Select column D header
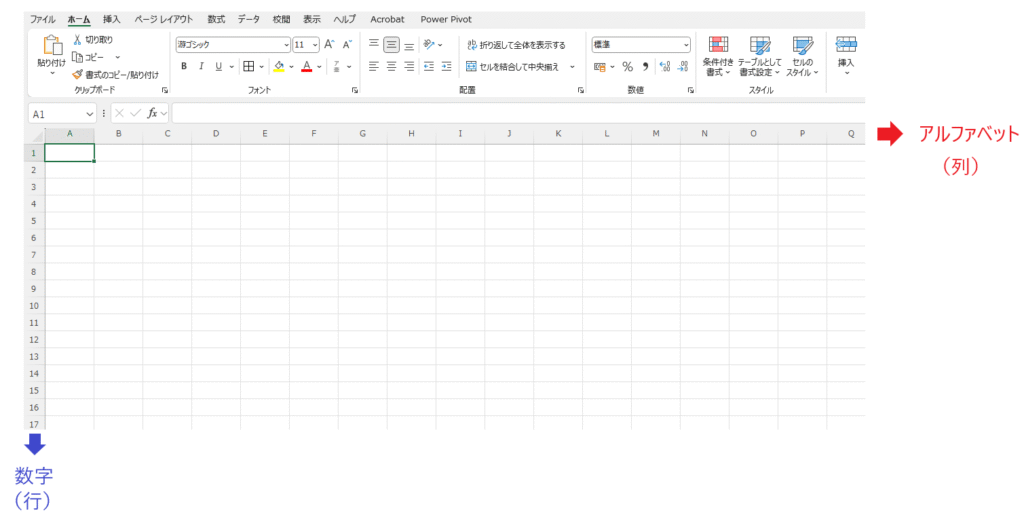The image size is (1024, 513). click(x=216, y=133)
